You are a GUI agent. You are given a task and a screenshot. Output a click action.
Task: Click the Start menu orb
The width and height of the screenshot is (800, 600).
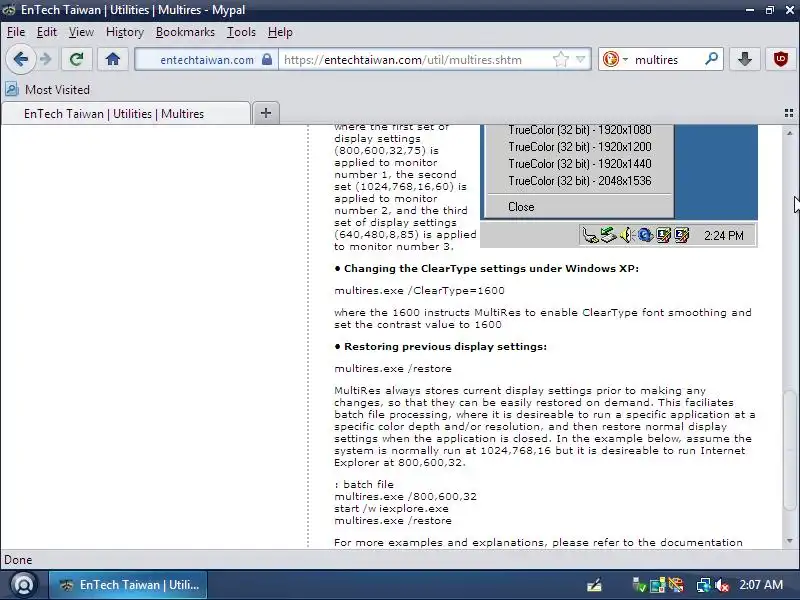[x=23, y=585]
